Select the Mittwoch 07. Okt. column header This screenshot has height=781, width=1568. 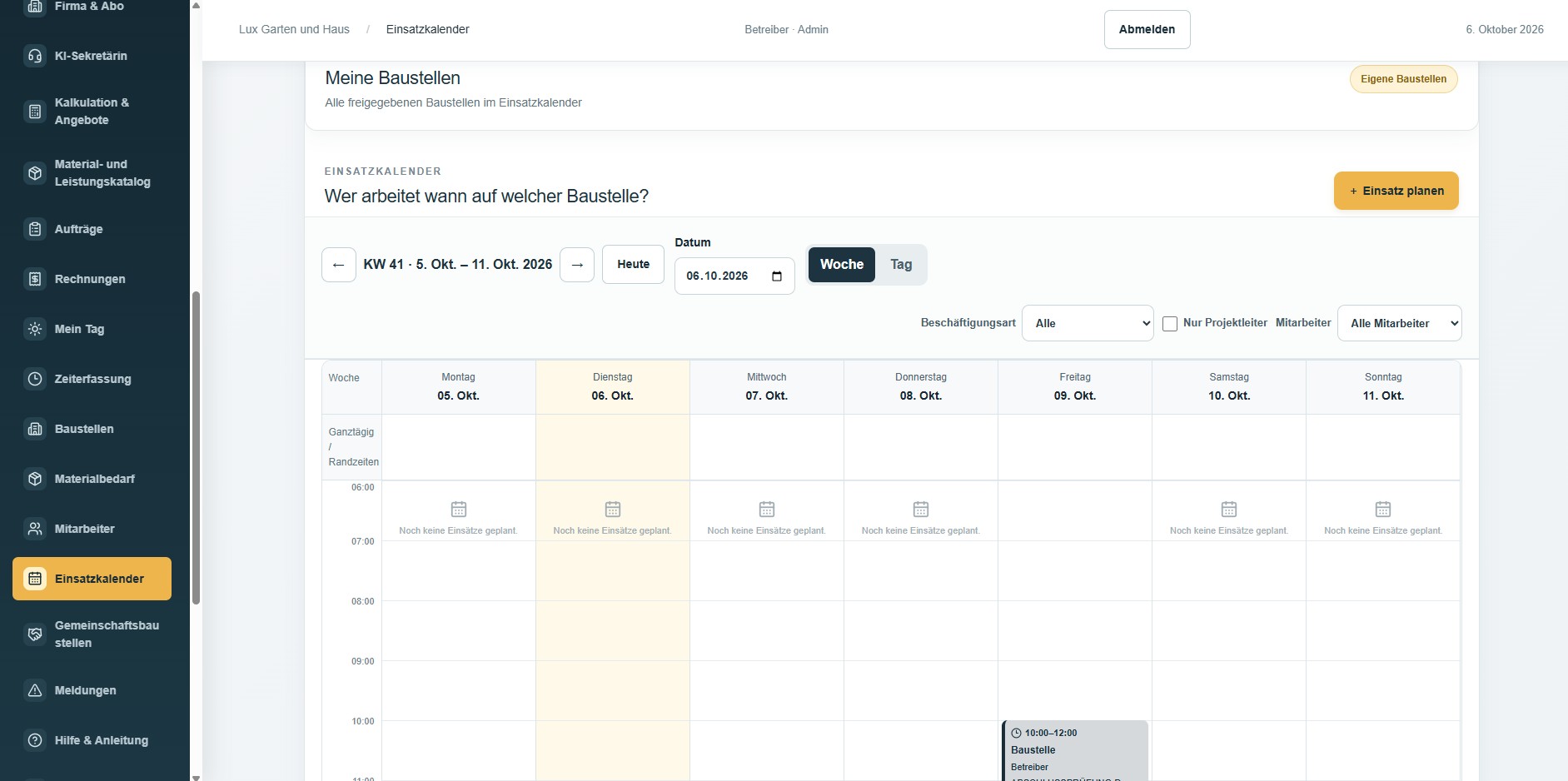[x=766, y=386]
